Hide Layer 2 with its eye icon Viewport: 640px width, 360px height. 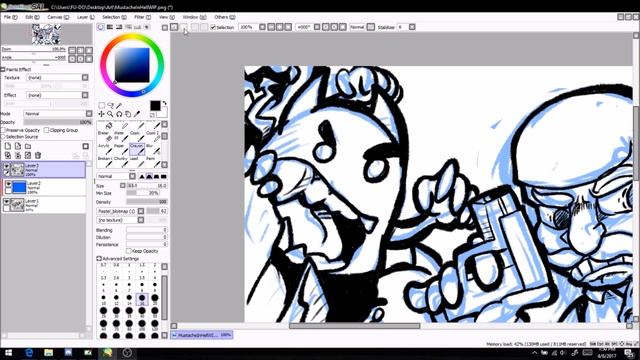(8, 184)
